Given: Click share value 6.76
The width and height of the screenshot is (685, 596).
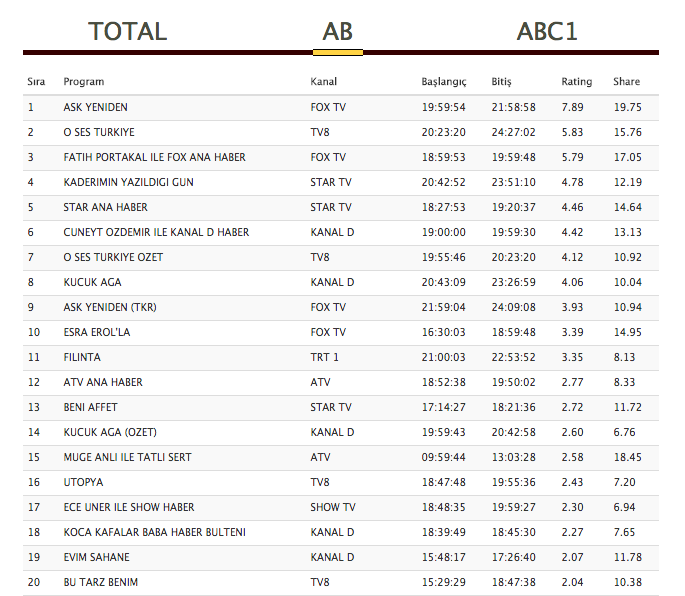Looking at the screenshot, I should tap(624, 432).
